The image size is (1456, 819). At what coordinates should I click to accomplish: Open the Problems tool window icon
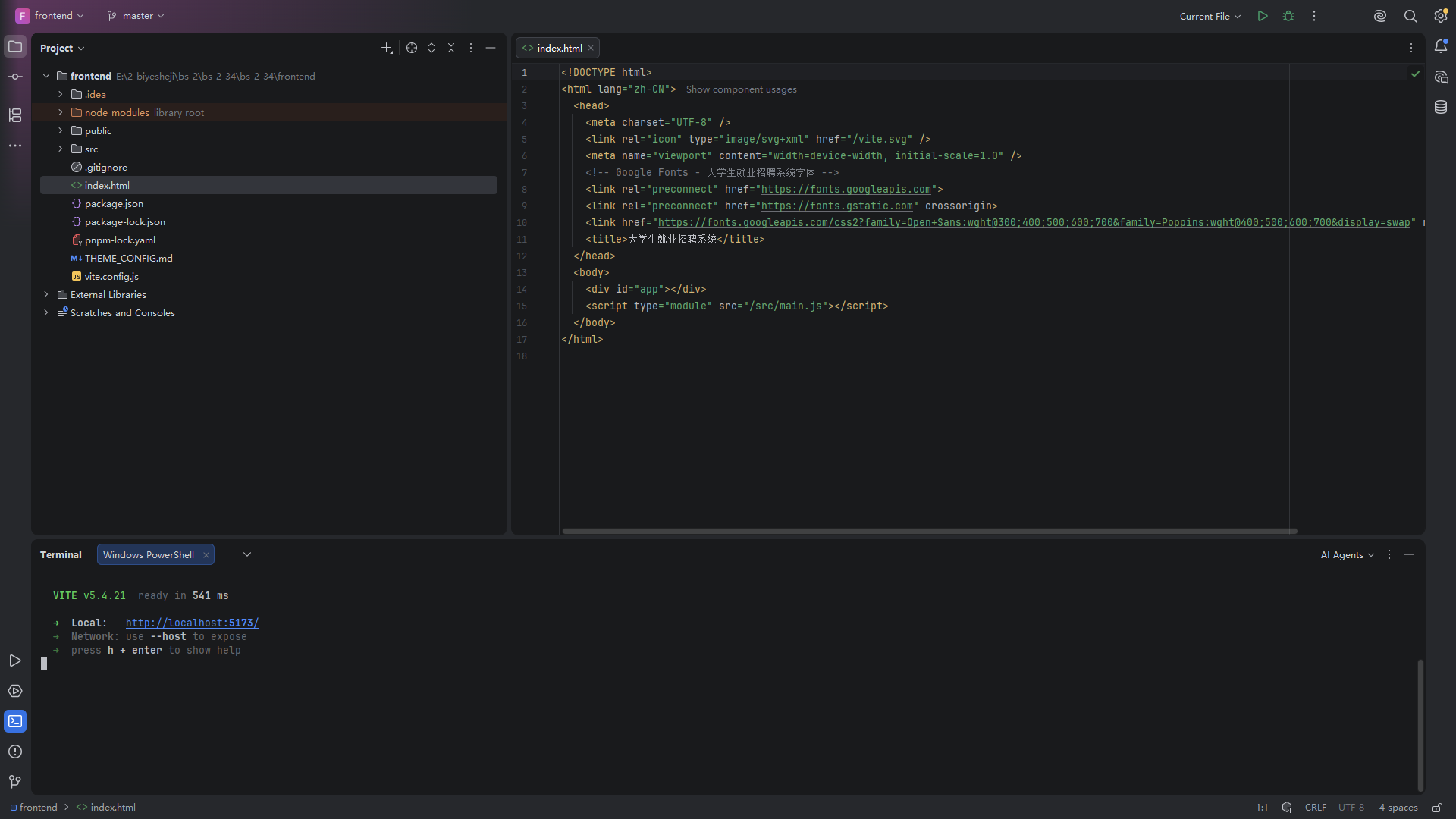click(x=15, y=752)
